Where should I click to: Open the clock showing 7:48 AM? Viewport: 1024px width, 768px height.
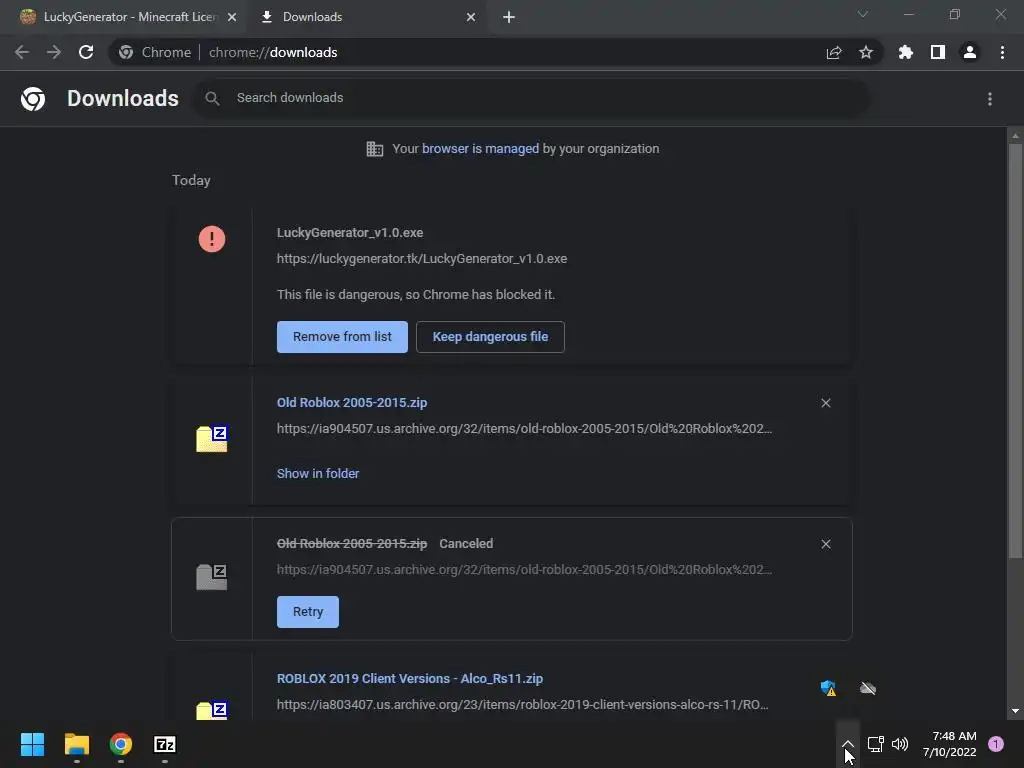point(950,744)
